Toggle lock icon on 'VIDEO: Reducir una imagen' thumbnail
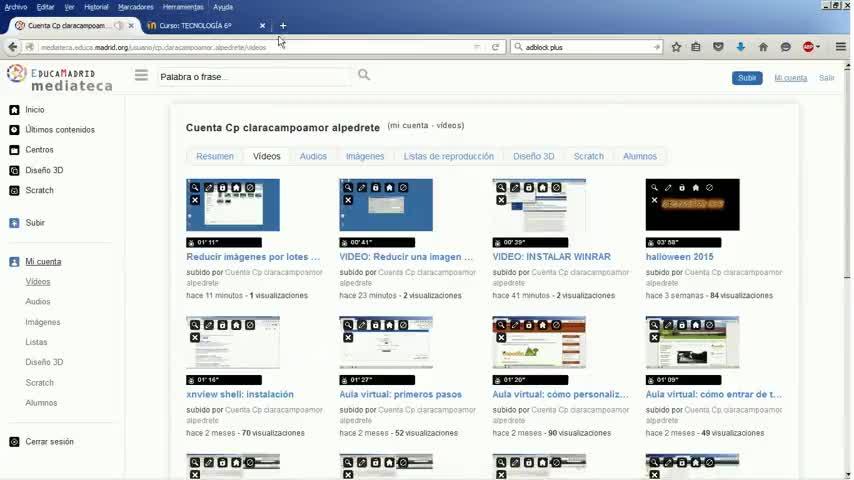The image size is (854, 480). pos(375,187)
